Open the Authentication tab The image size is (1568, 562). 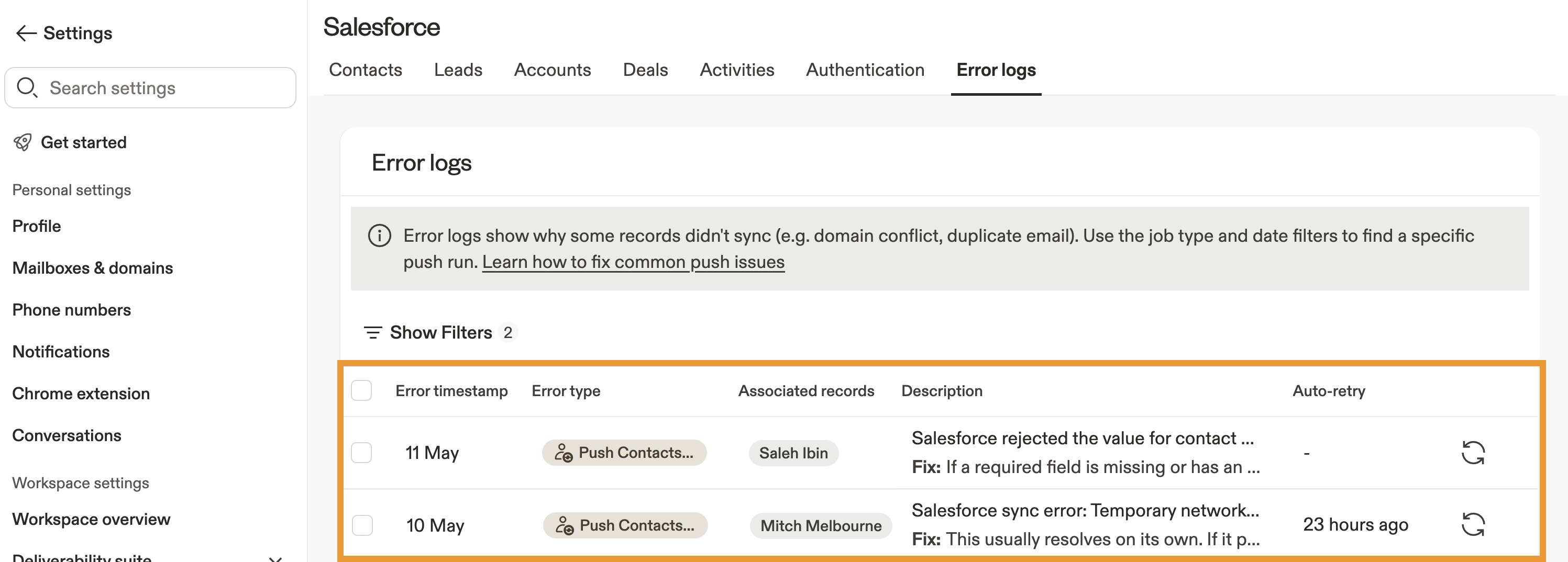pyautogui.click(x=865, y=70)
